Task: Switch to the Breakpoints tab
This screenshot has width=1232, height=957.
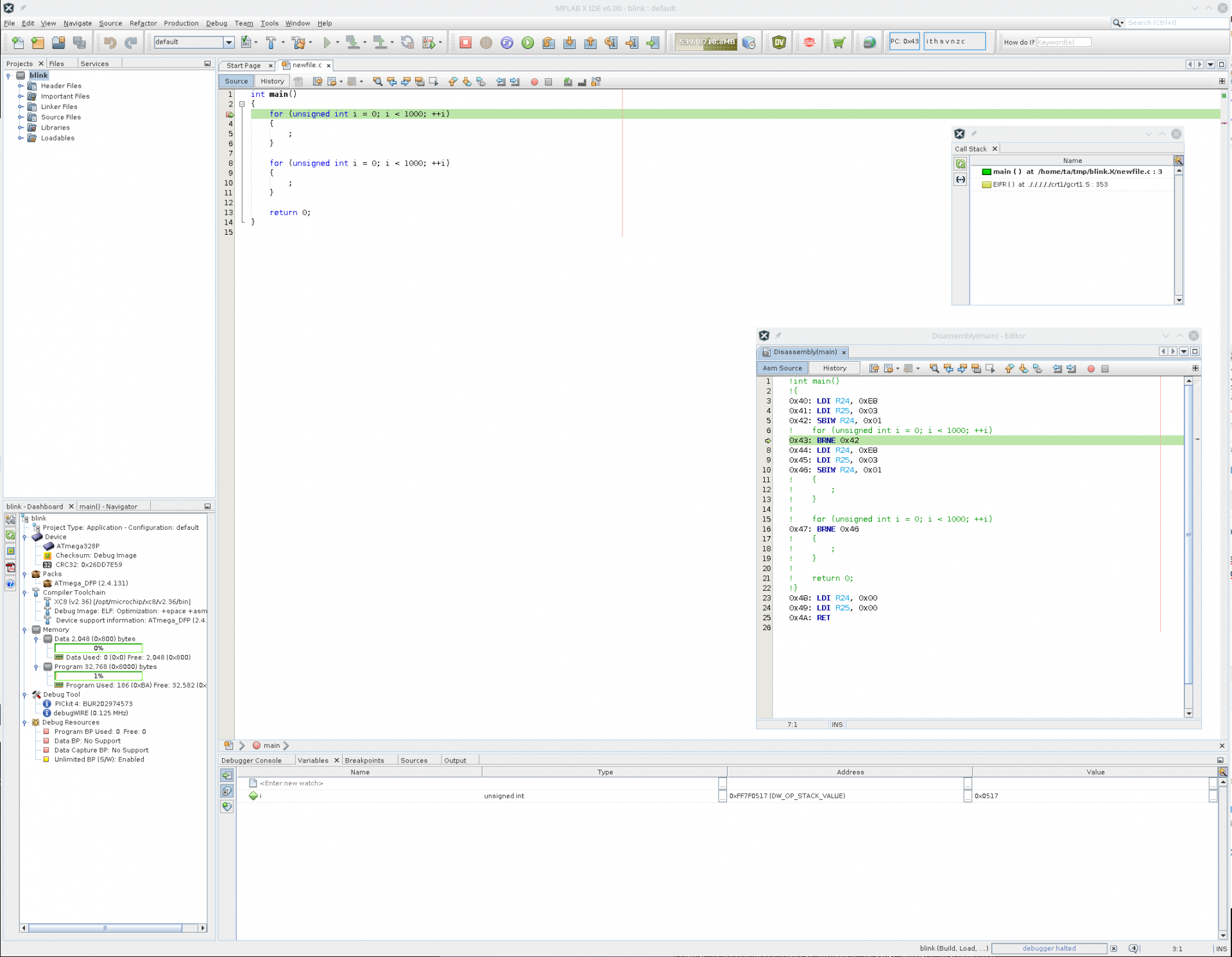Action: coord(364,761)
